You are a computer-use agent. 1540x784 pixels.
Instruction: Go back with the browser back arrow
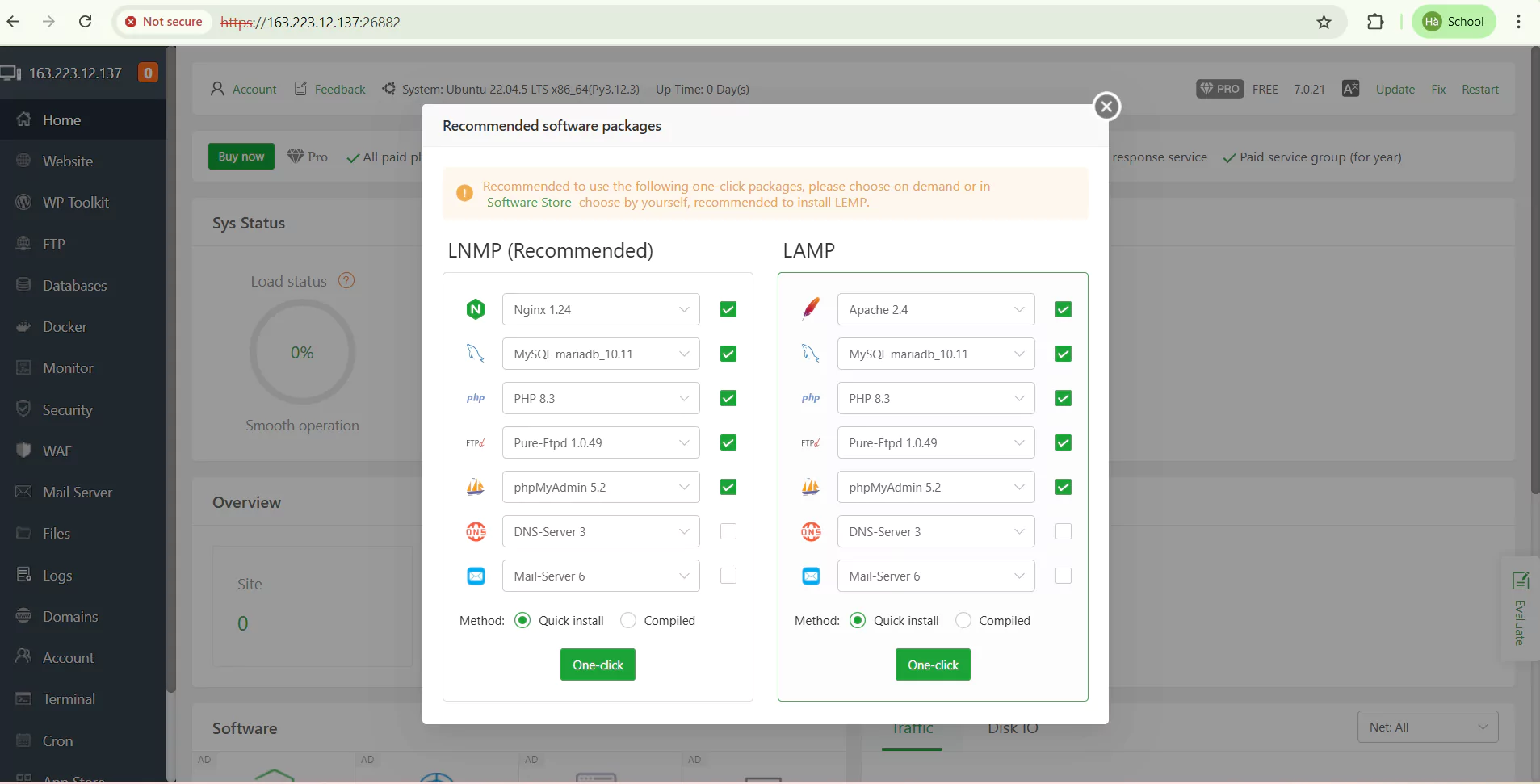(13, 22)
